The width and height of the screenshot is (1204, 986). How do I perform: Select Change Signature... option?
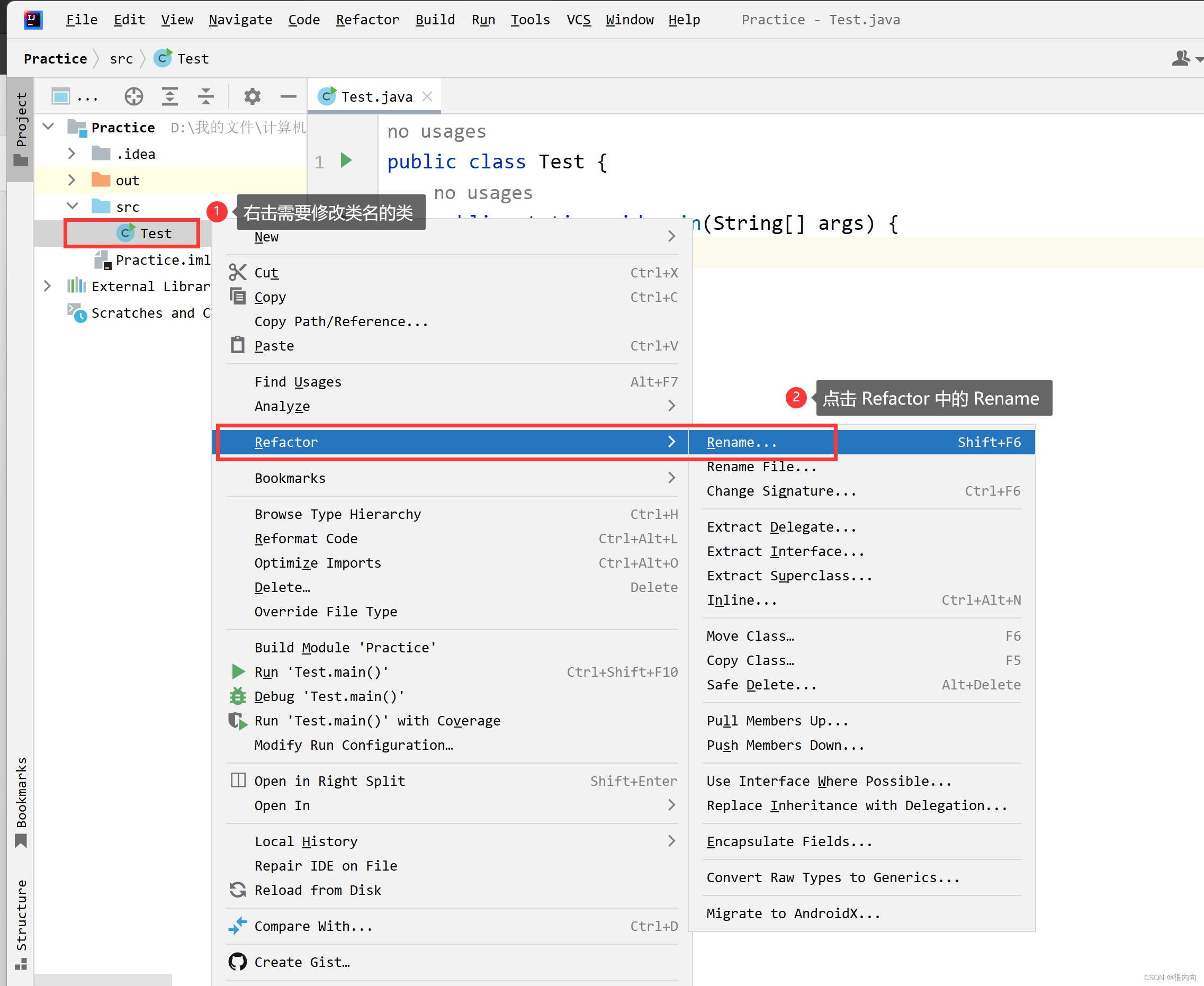point(862,491)
